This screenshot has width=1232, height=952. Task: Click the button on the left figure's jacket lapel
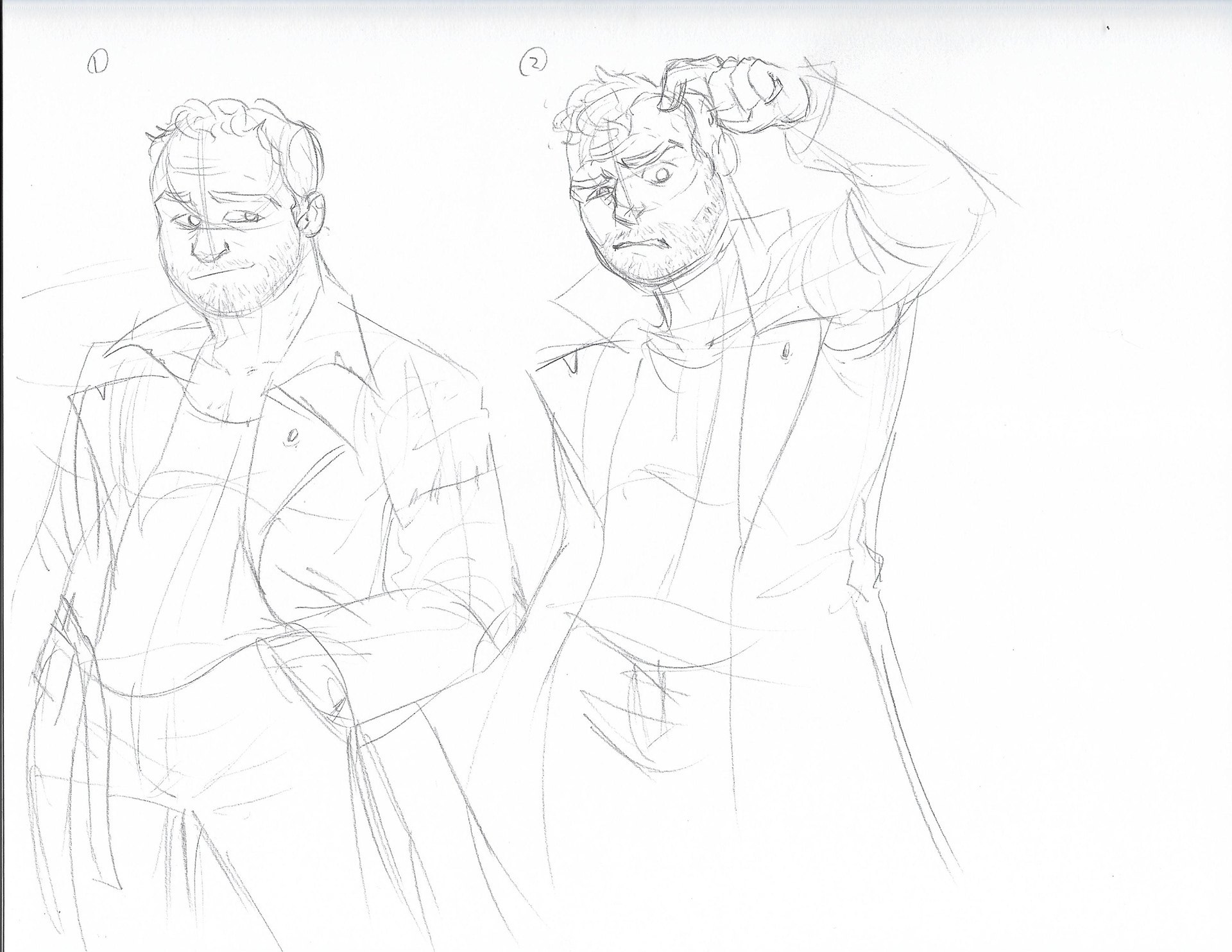pos(292,437)
